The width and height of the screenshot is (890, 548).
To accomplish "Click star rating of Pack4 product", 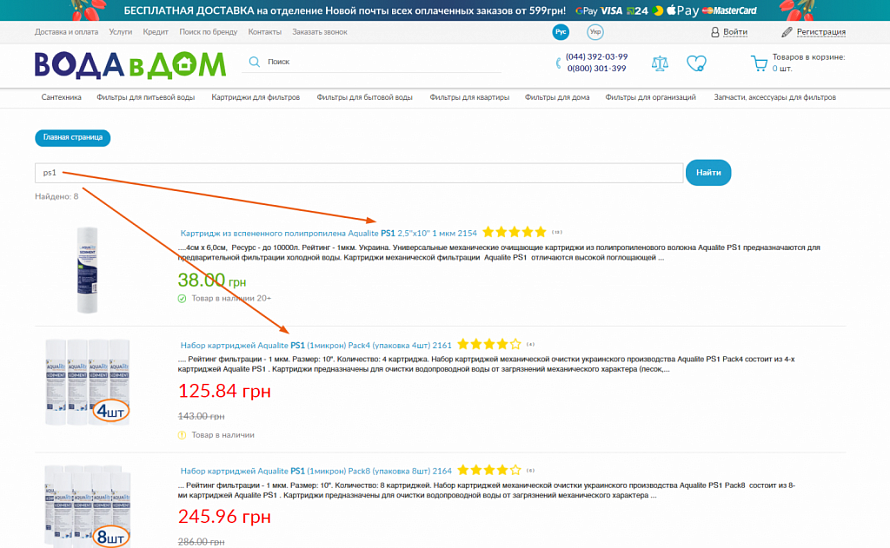I will point(489,344).
